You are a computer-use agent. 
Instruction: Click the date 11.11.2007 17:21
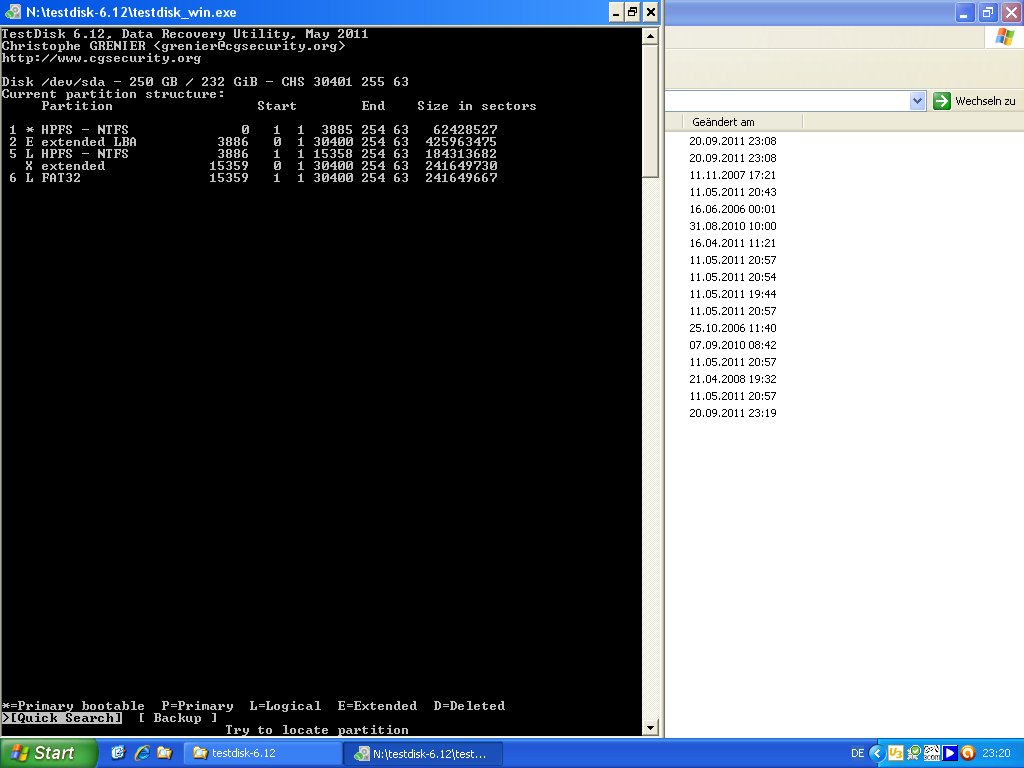coord(733,175)
